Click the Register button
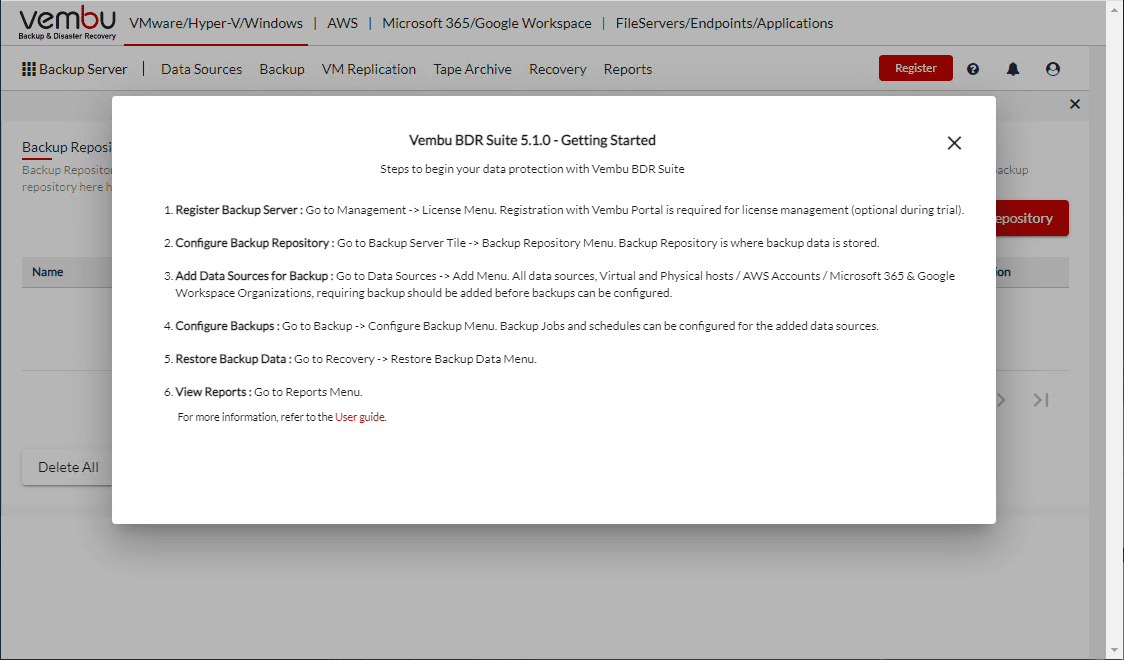 pos(915,68)
